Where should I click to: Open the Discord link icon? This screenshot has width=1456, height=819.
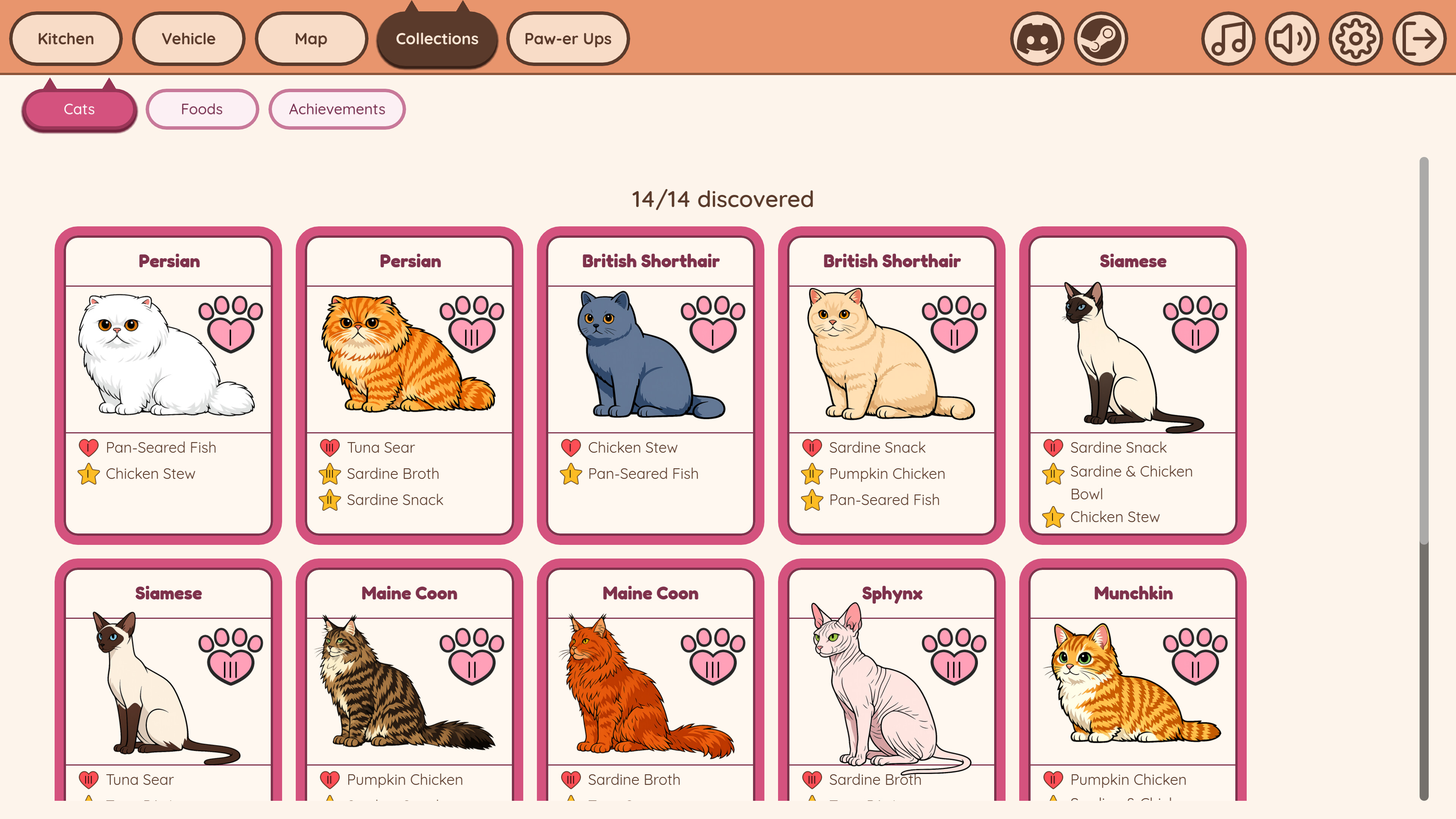click(x=1037, y=39)
